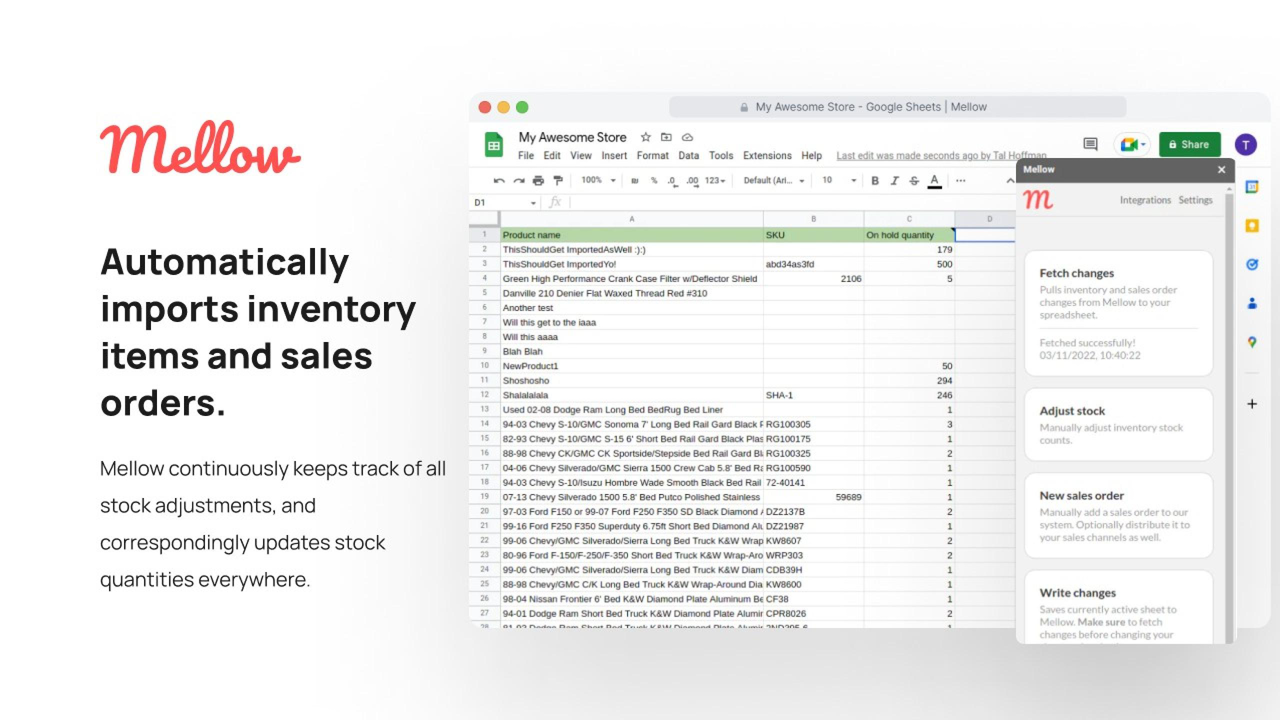
Task: Open Google Calendar in the side panel
Action: (x=1251, y=187)
